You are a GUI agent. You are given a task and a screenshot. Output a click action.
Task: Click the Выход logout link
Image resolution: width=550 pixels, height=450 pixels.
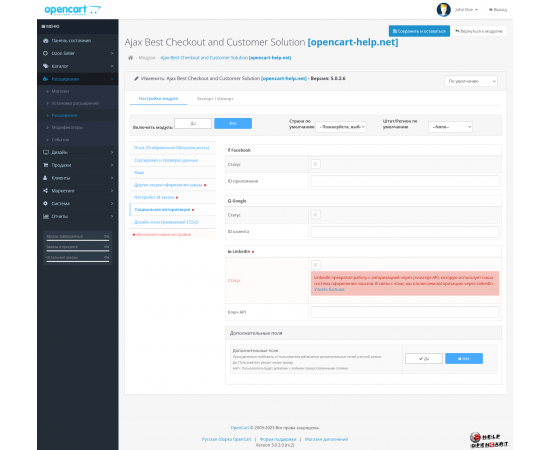pyautogui.click(x=498, y=10)
